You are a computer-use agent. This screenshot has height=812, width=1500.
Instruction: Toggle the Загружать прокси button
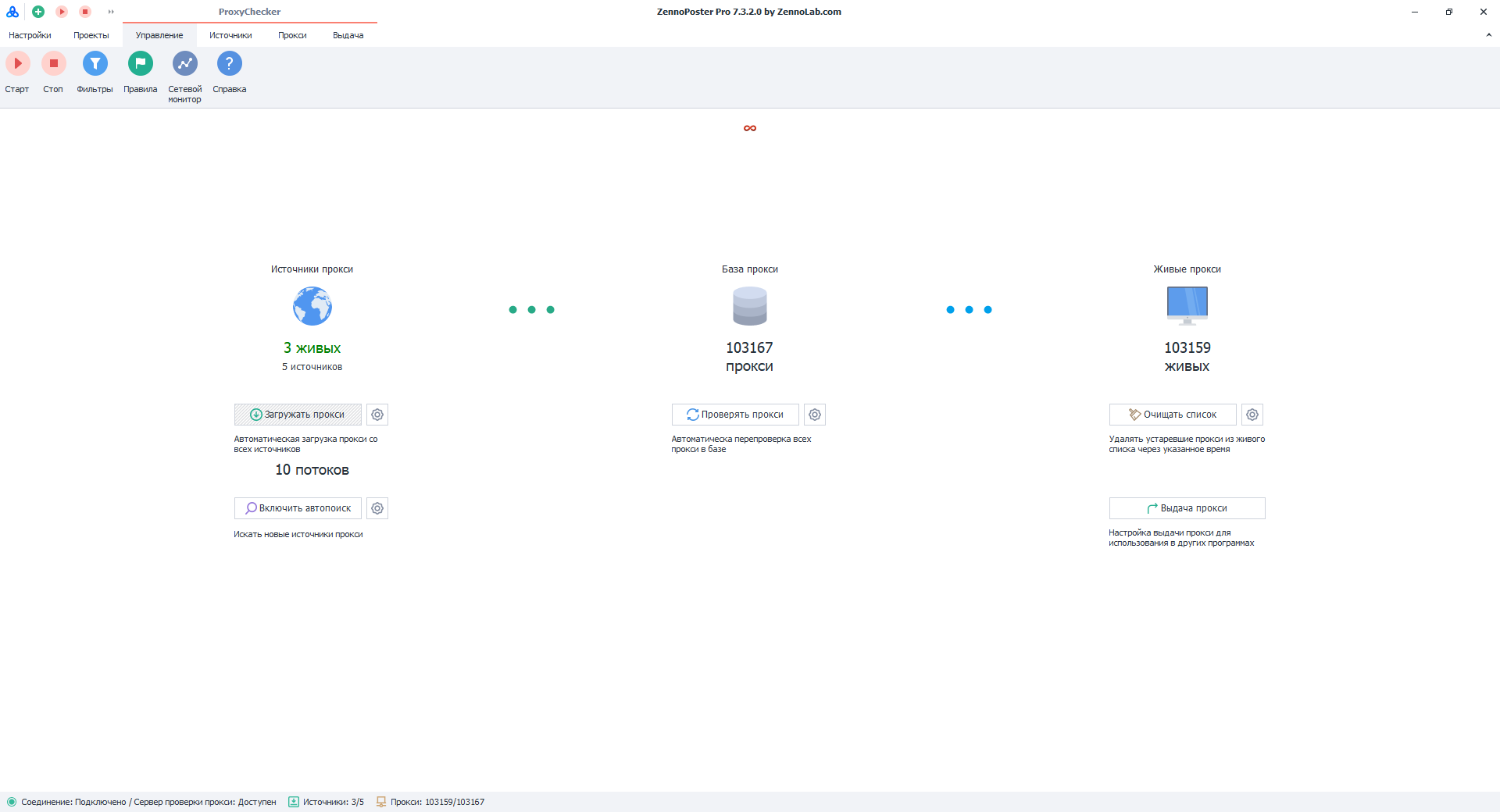(298, 415)
